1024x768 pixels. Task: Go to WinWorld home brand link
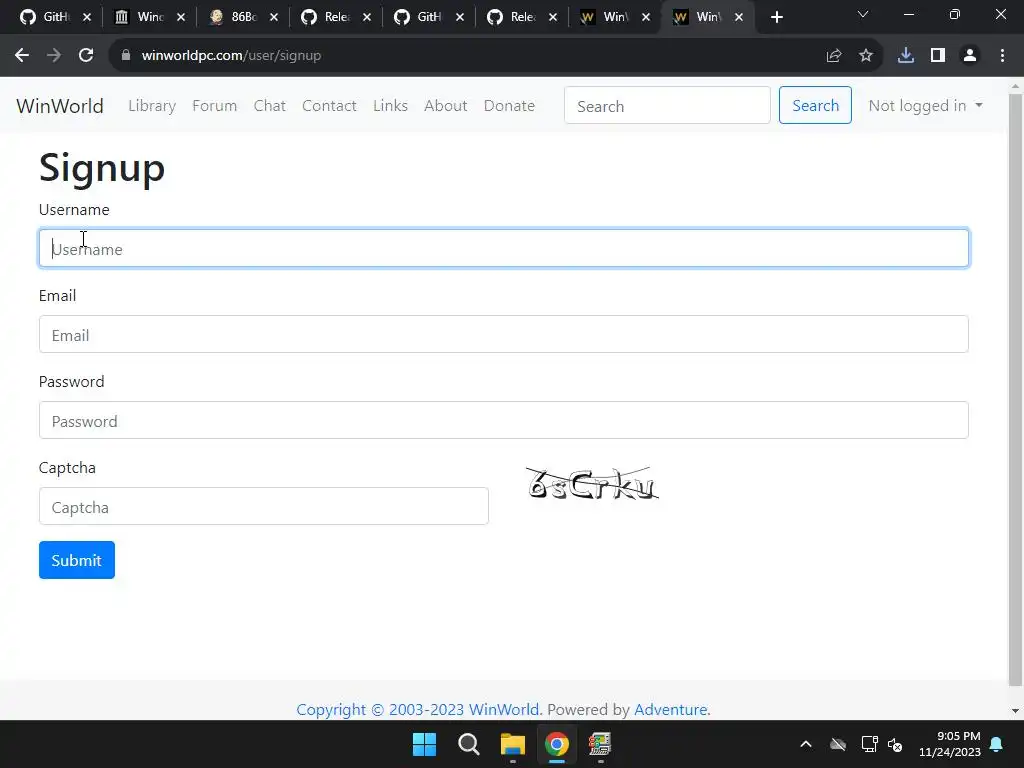[60, 106]
